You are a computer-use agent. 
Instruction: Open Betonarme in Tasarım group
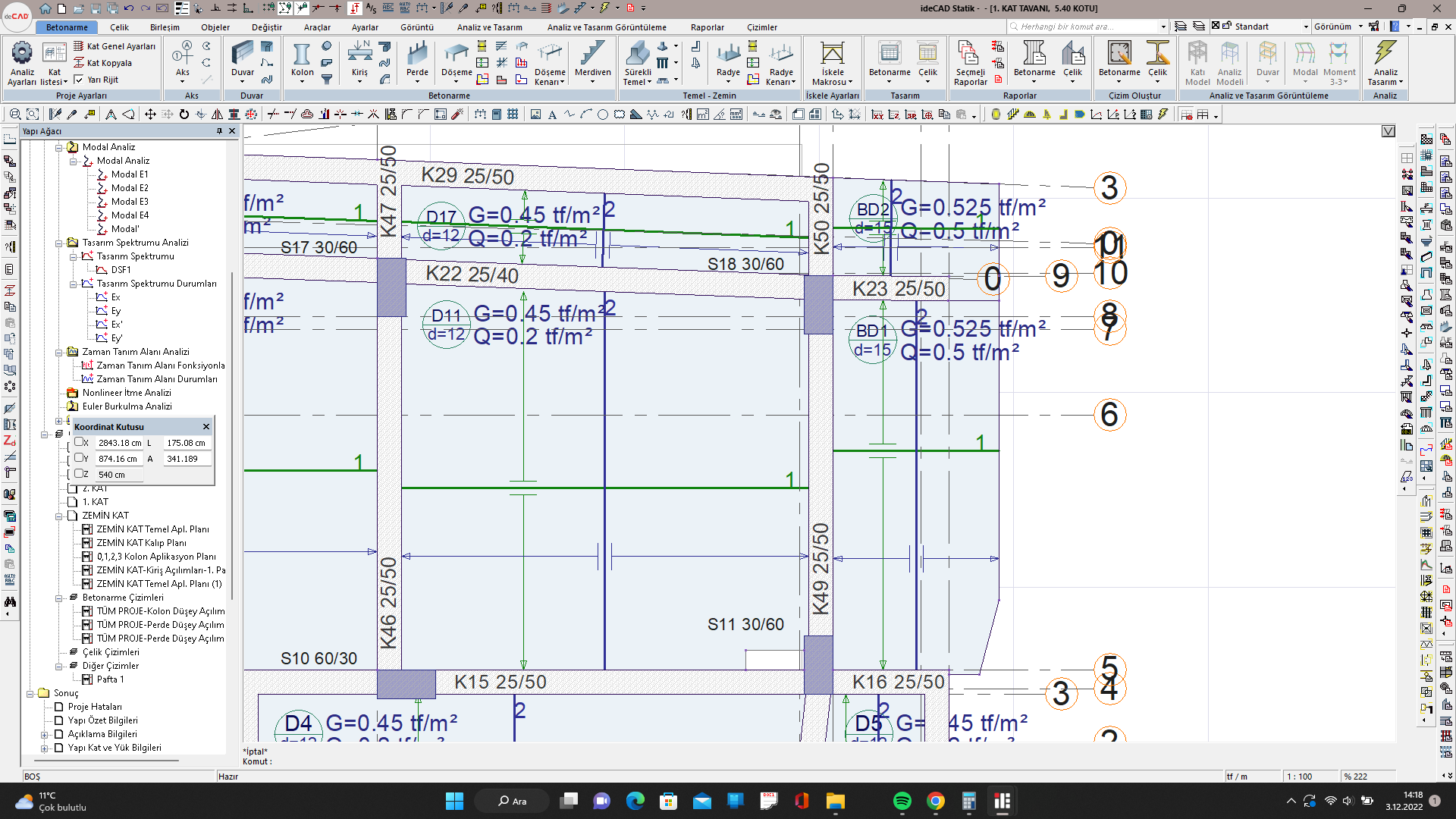click(x=890, y=61)
